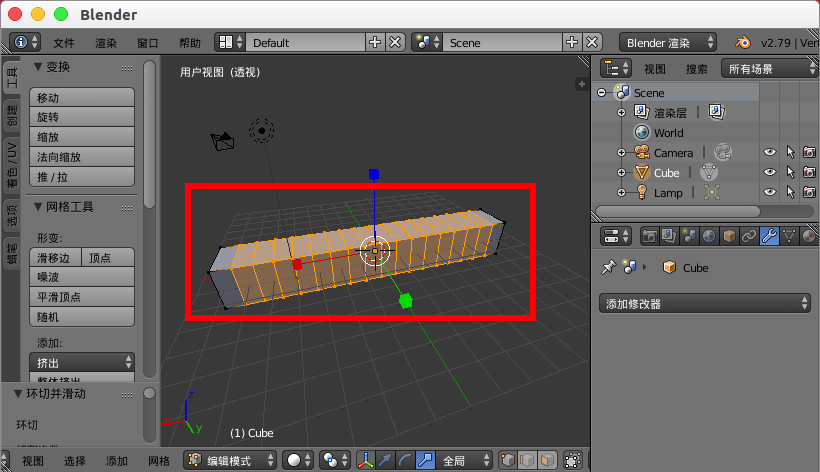Open the 添加修改器 dropdown
Image resolution: width=820 pixels, height=472 pixels.
point(705,304)
